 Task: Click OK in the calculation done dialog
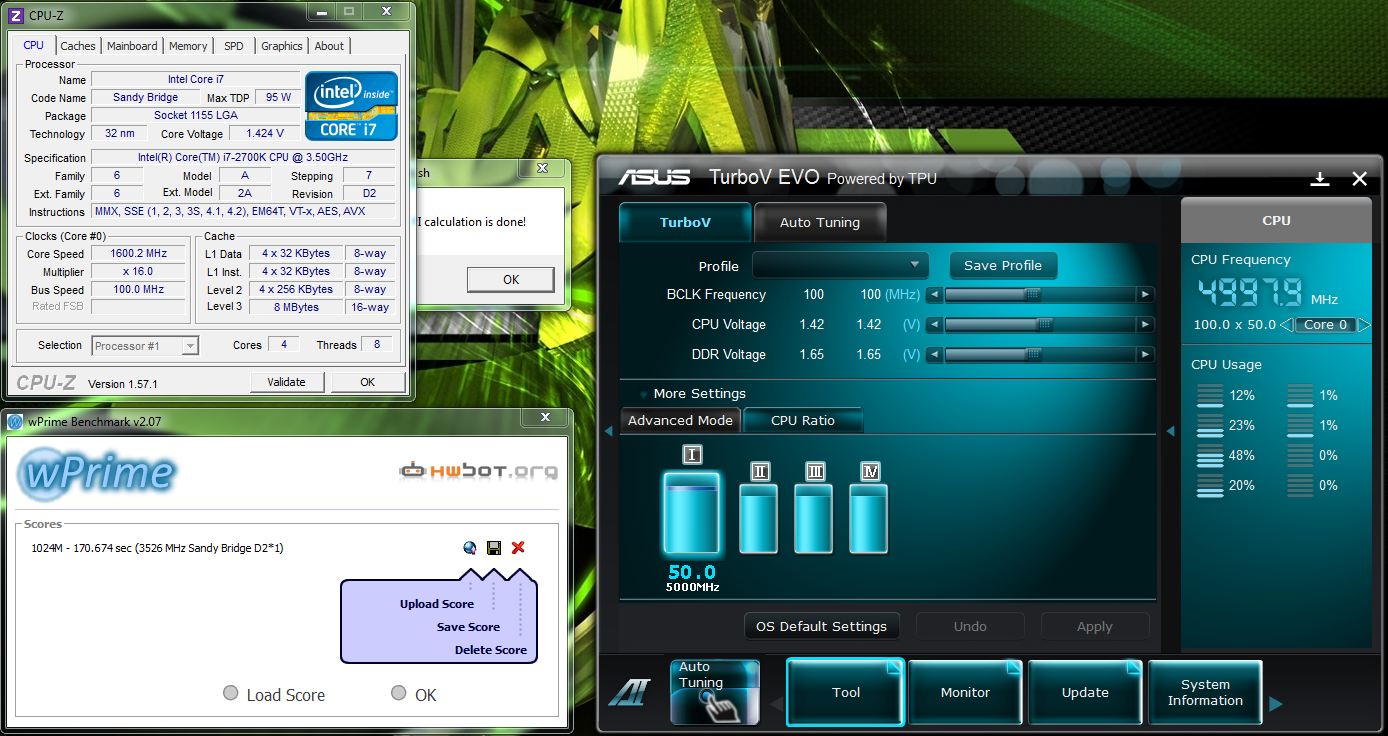point(511,279)
